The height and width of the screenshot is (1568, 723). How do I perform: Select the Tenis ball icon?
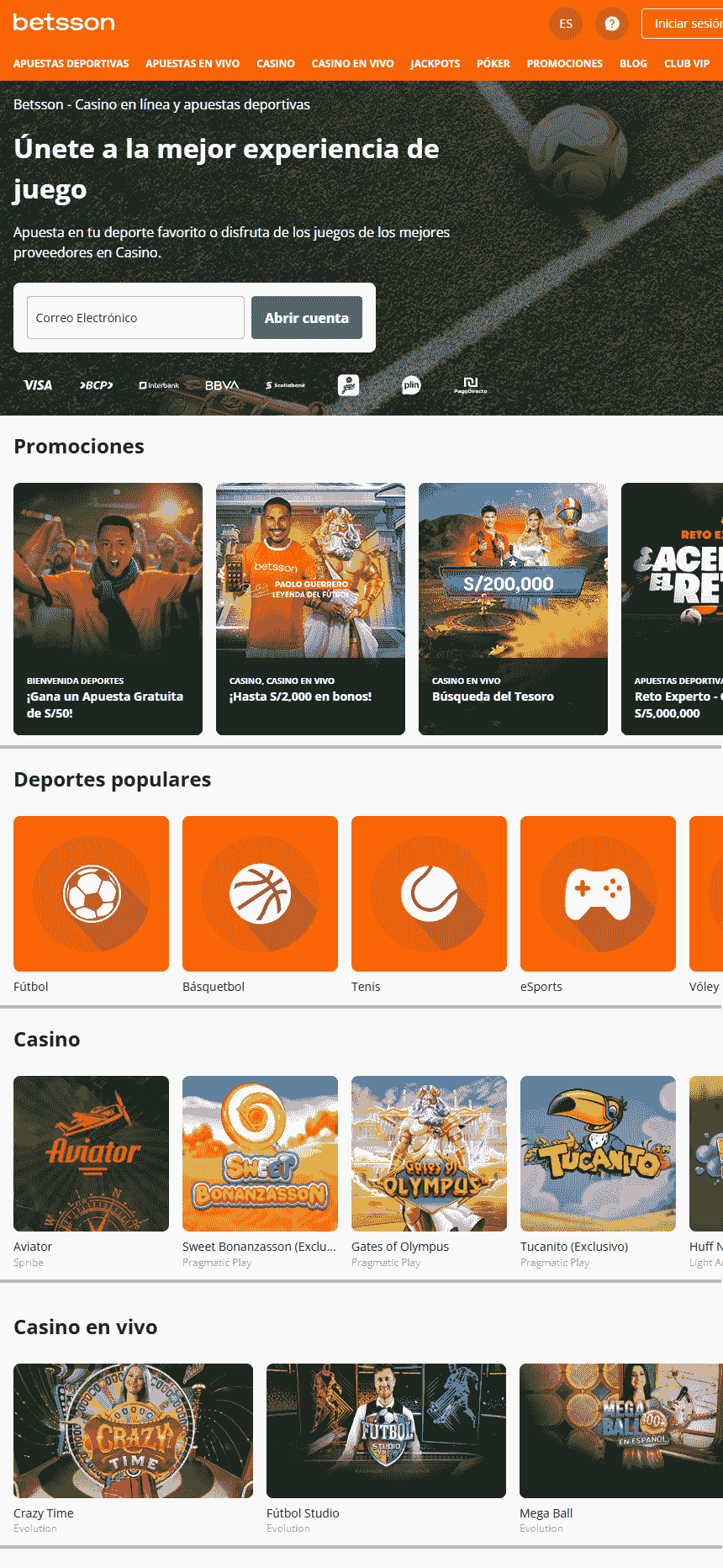[x=429, y=893]
